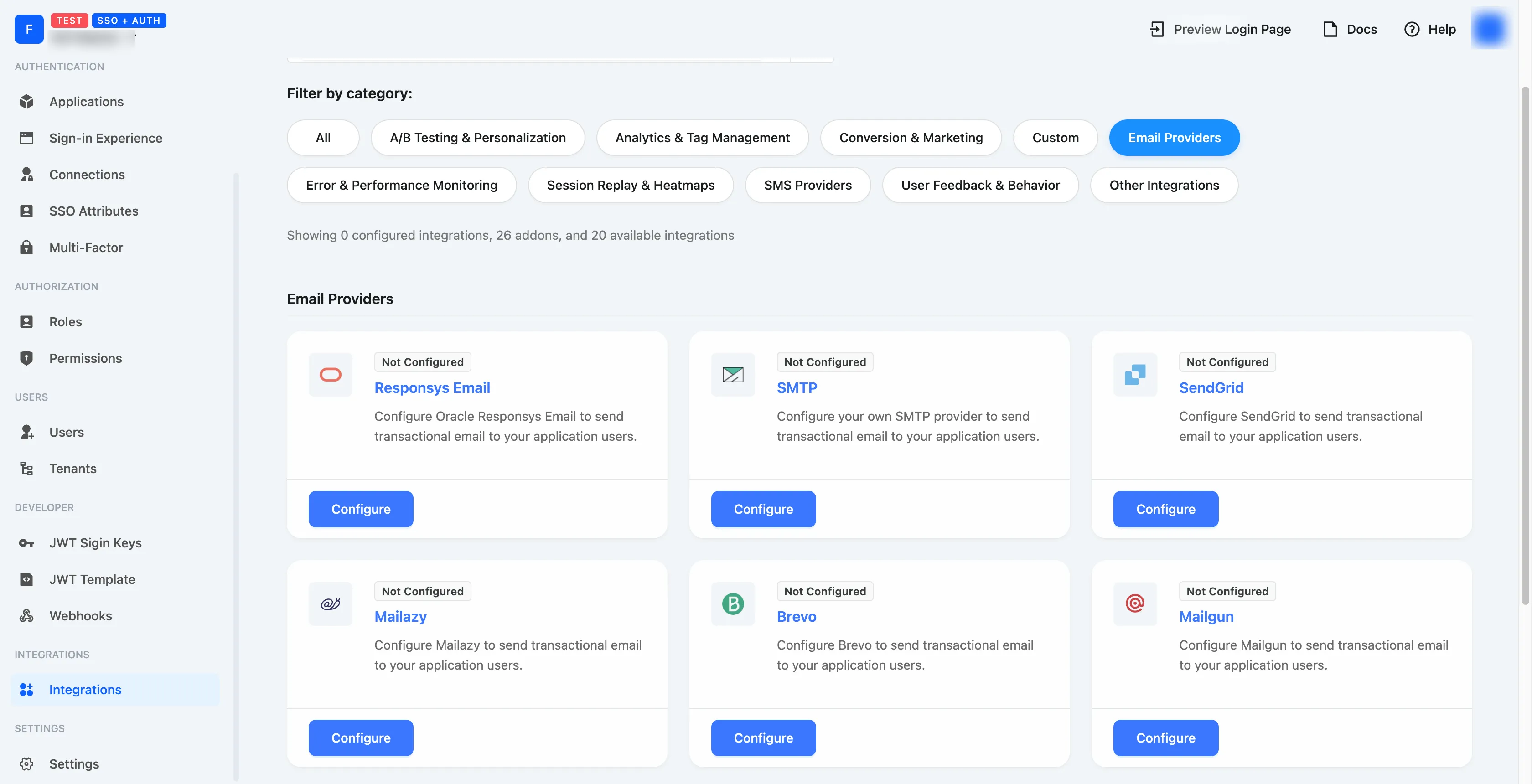Open Help using the question mark icon
This screenshot has width=1532, height=784.
1412,29
